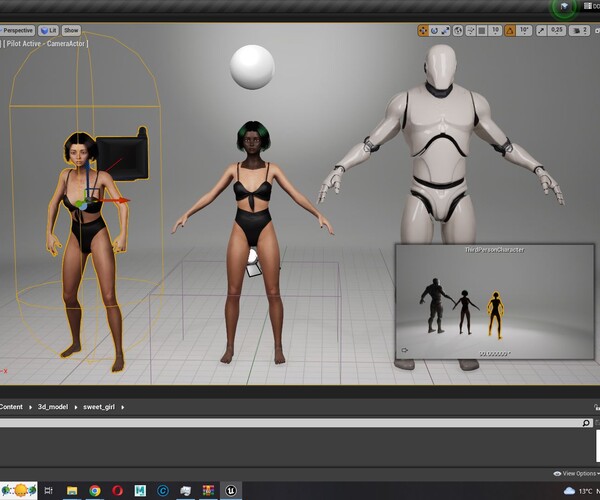Open the View Options menu
The width and height of the screenshot is (600, 500).
576,474
